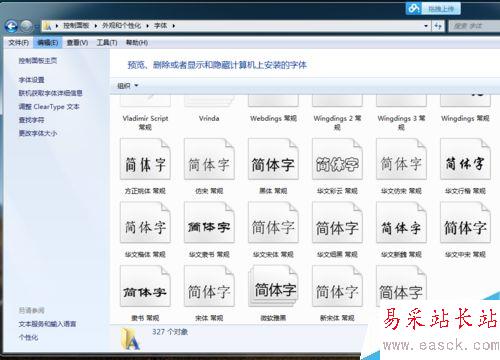The image size is (500, 360).
Task: Select the Vrinda font label
Action: [209, 118]
